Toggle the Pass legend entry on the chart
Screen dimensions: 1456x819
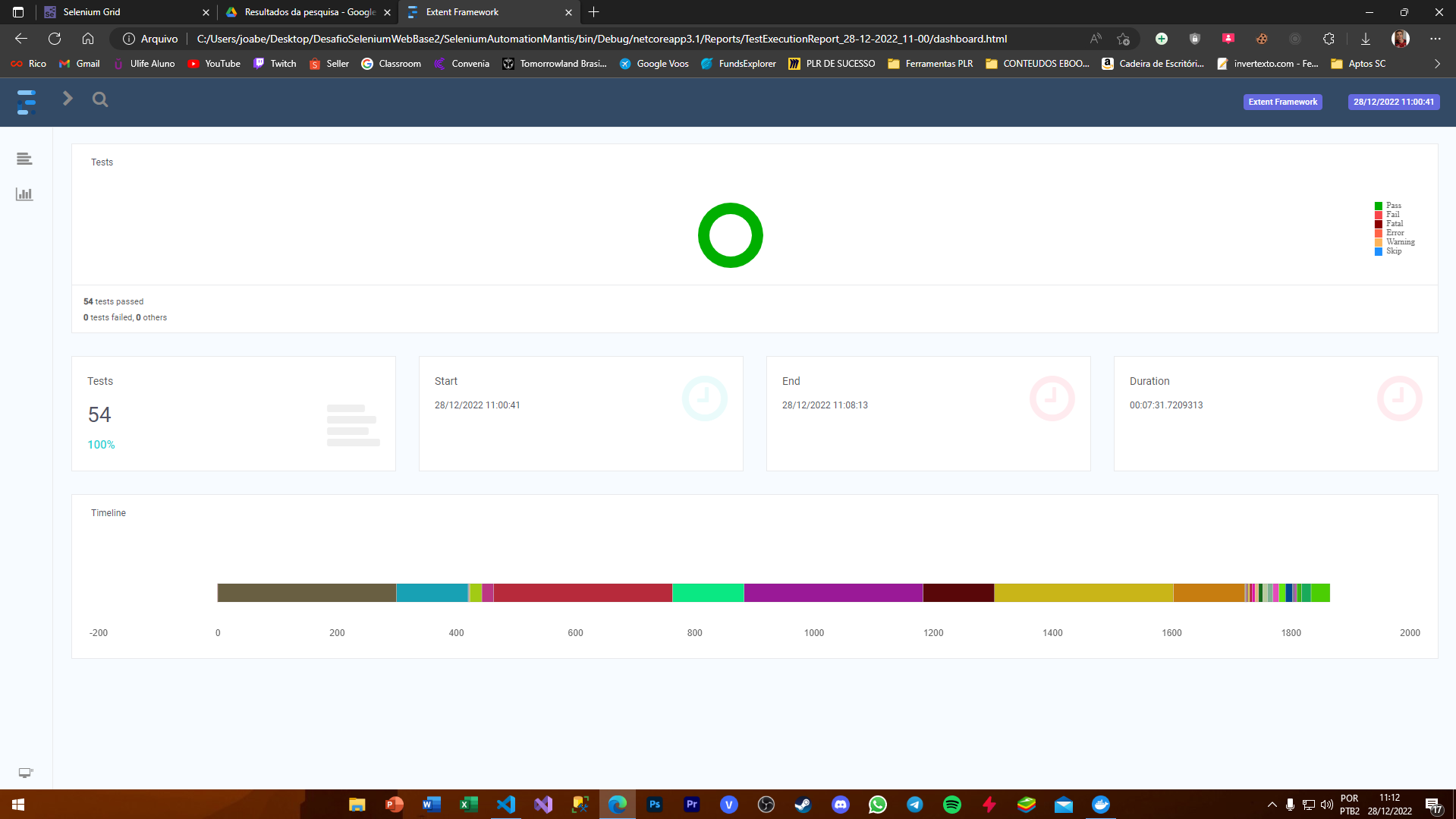tap(1388, 205)
